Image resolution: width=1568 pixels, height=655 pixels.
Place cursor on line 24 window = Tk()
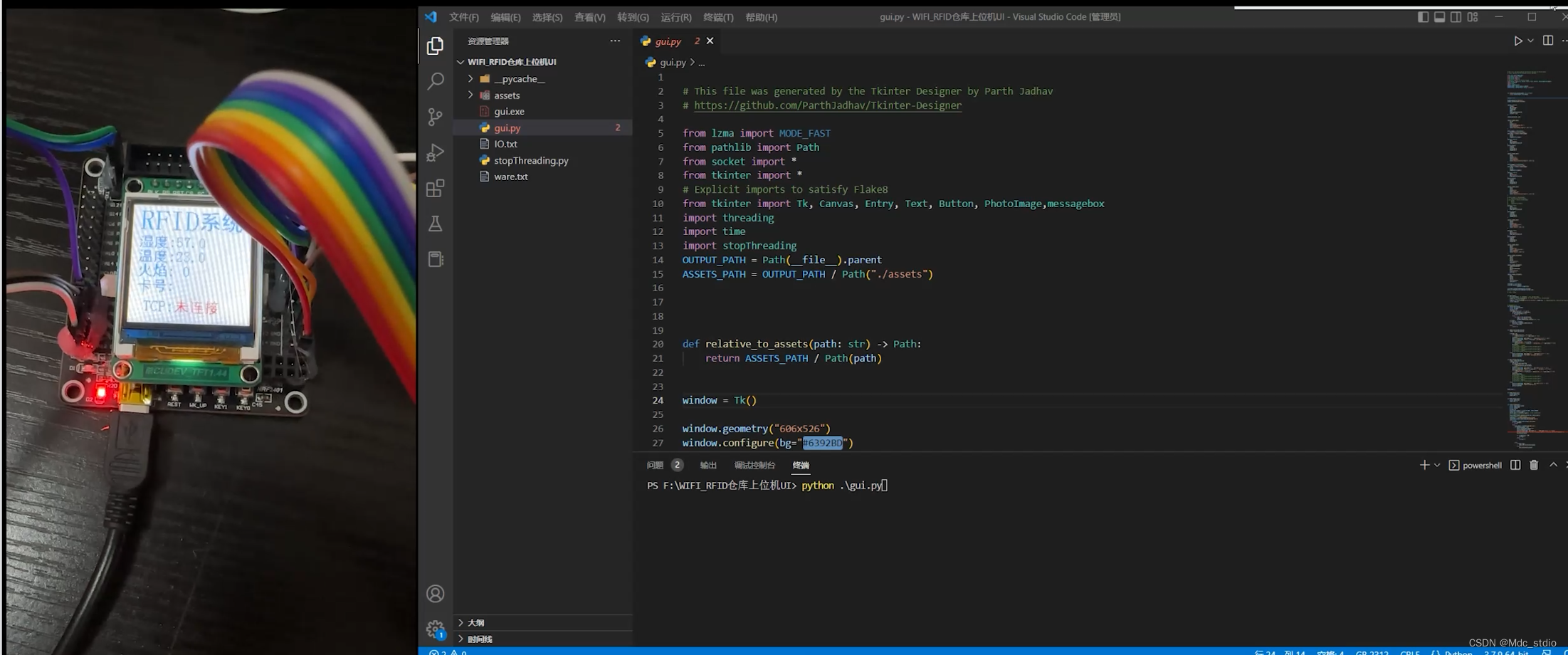click(x=719, y=400)
